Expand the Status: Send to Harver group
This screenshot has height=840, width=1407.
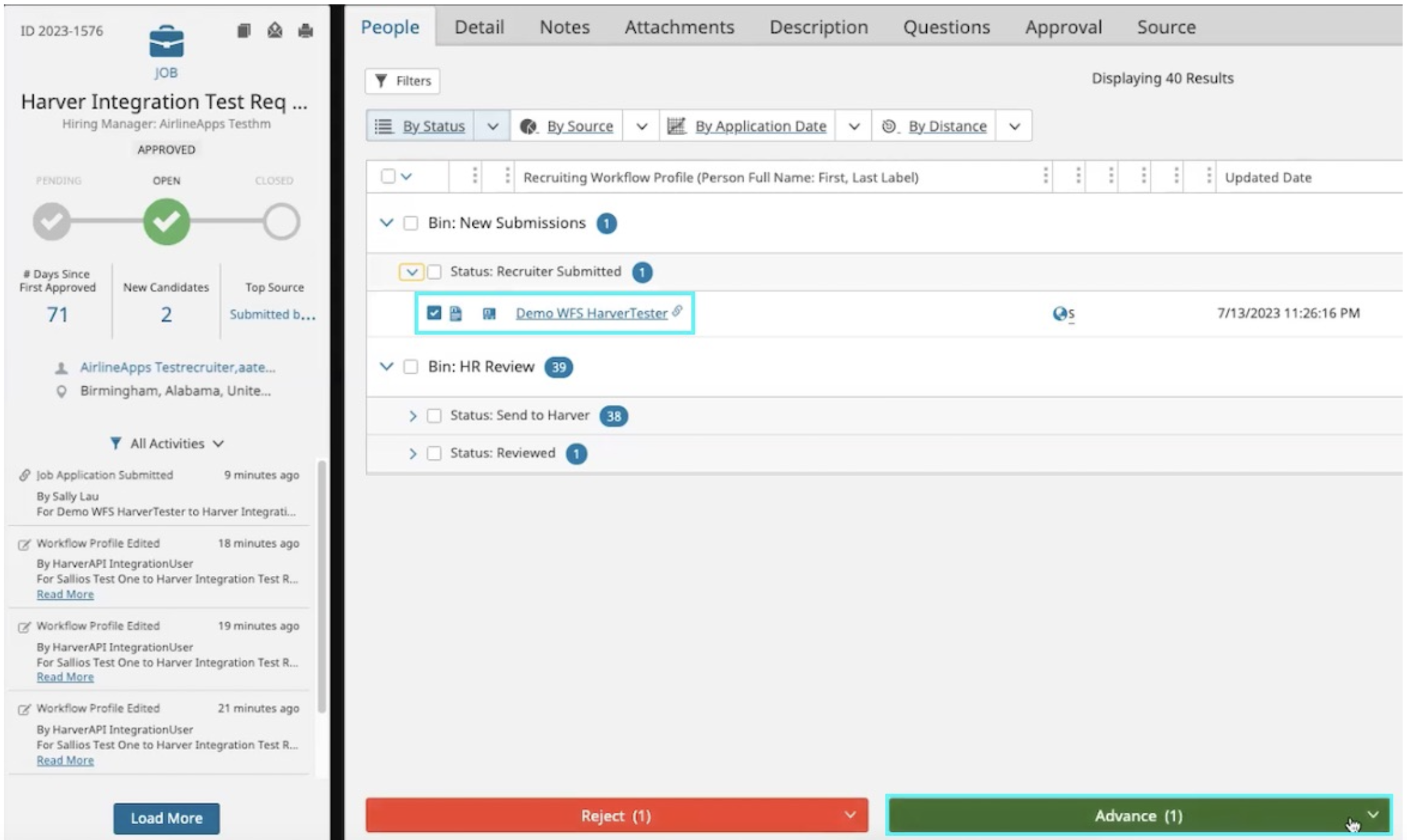coord(413,415)
